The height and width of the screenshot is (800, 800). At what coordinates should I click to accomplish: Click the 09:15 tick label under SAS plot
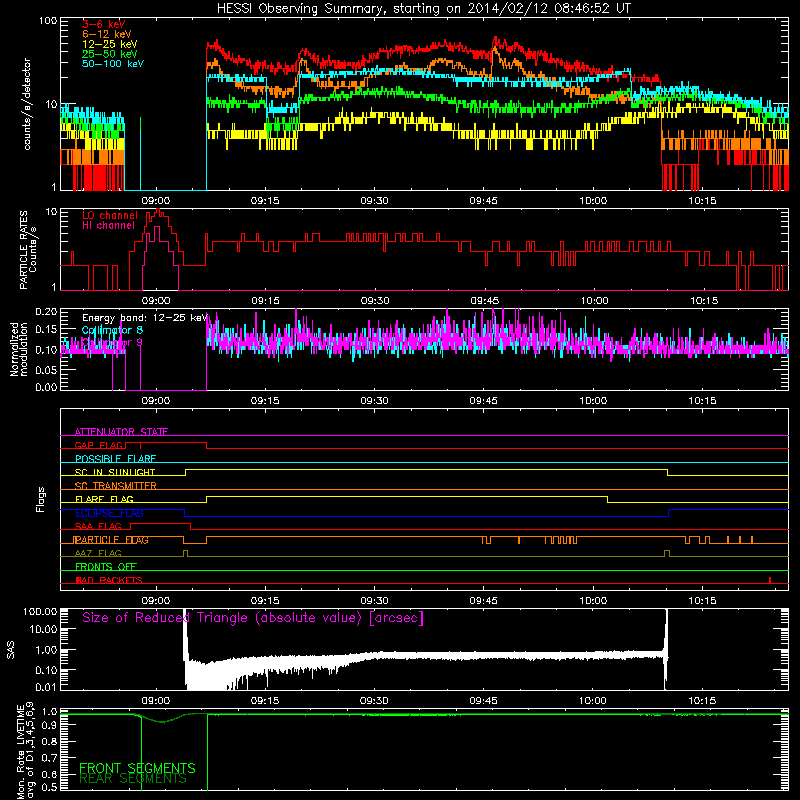click(x=265, y=701)
